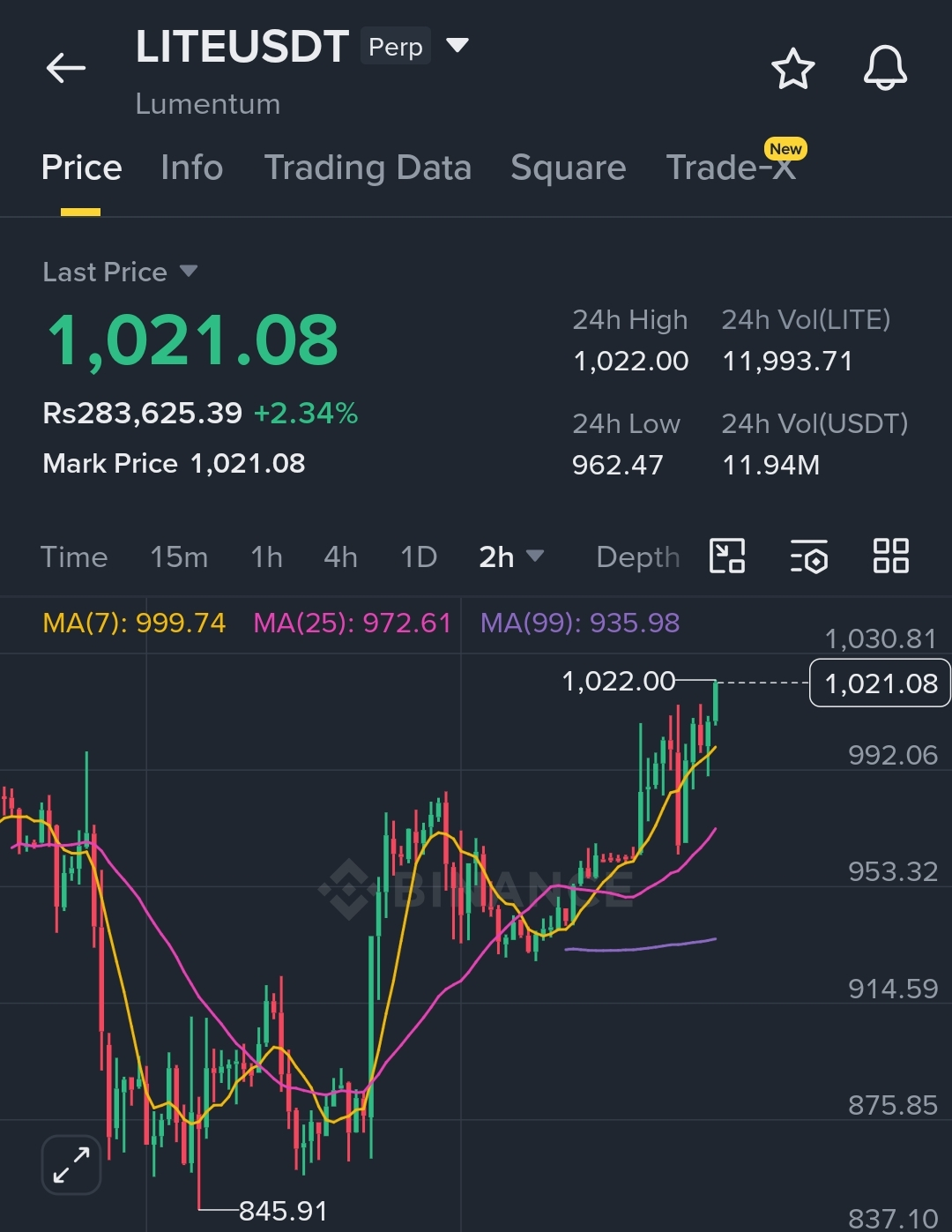The width and height of the screenshot is (952, 1232).
Task: Open the Square tab
Action: coord(569,168)
